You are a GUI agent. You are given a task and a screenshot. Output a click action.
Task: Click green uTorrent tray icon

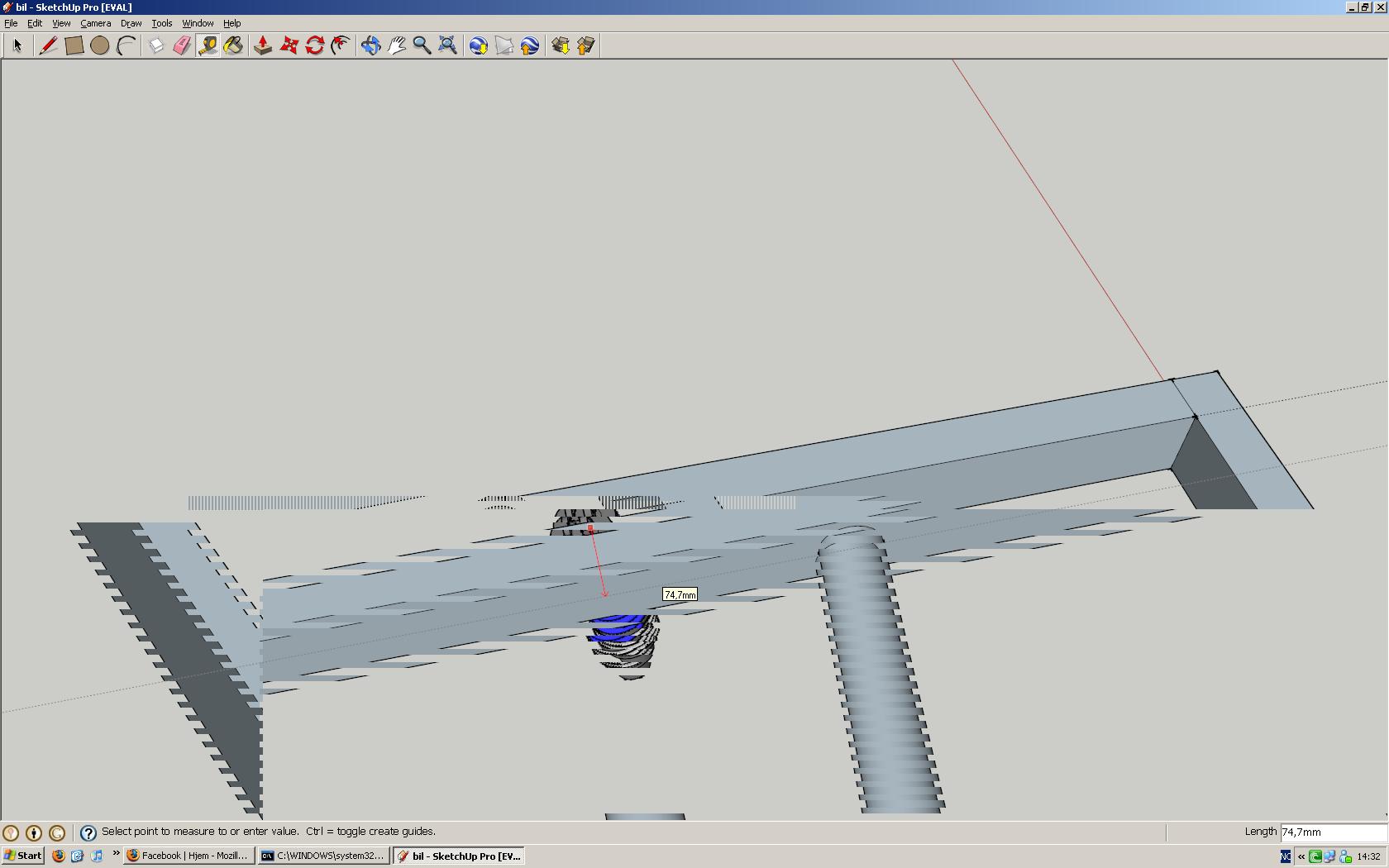[1315, 856]
